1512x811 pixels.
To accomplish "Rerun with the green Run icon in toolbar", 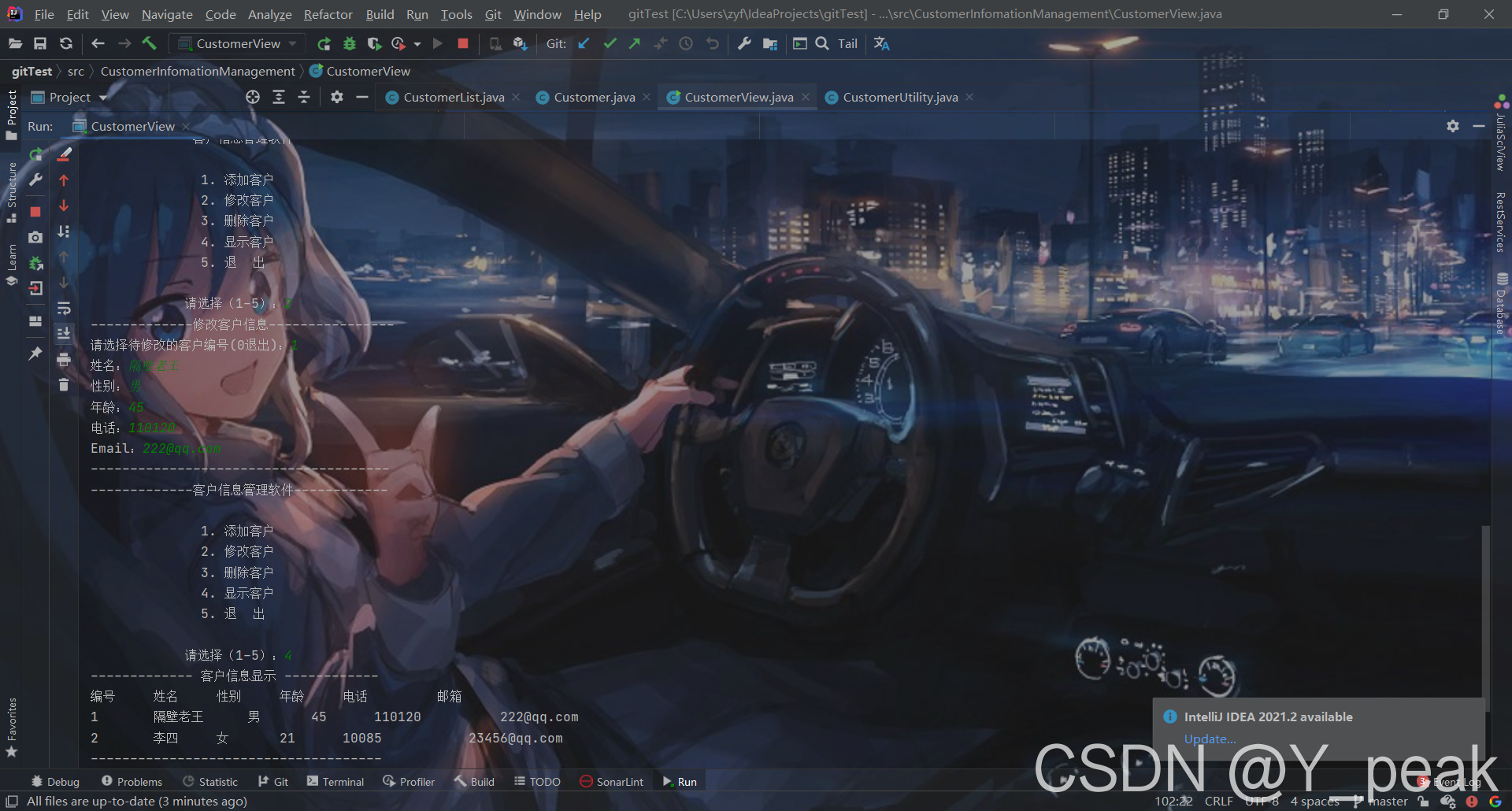I will pyautogui.click(x=323, y=43).
